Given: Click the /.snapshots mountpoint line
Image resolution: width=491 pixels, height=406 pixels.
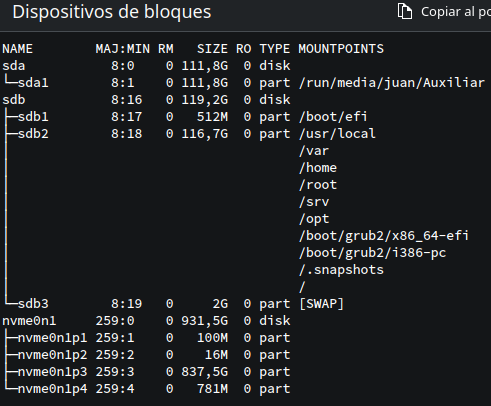Looking at the screenshot, I should (x=341, y=270).
